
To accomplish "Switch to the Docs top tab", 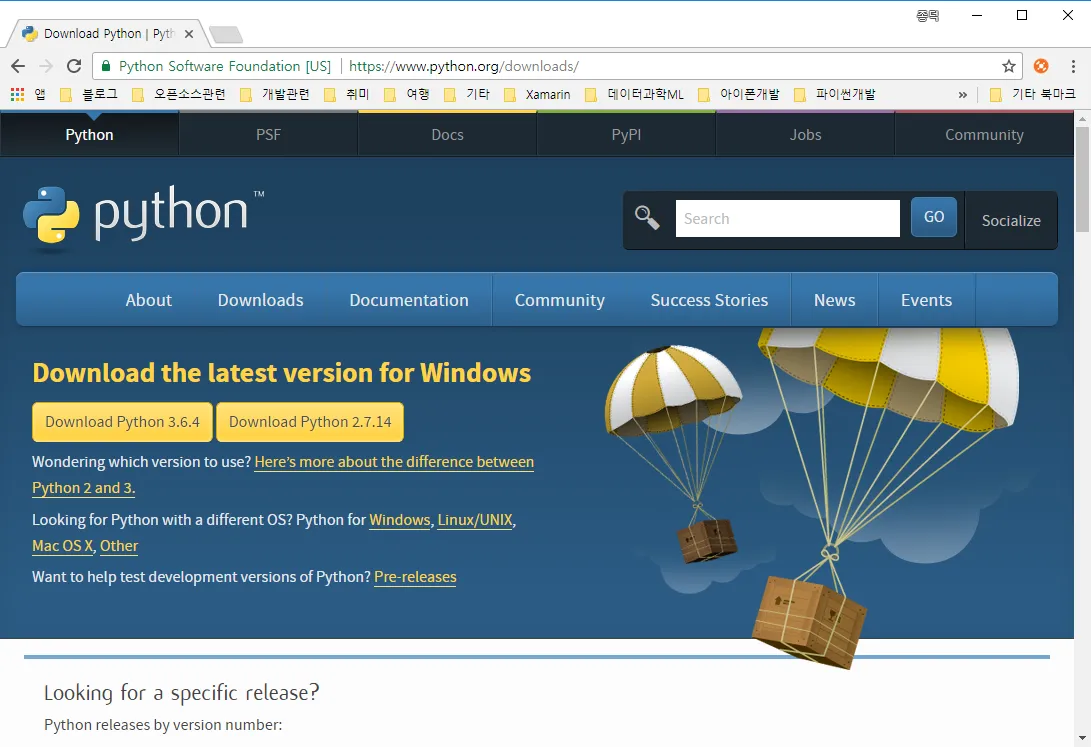I will tap(447, 134).
